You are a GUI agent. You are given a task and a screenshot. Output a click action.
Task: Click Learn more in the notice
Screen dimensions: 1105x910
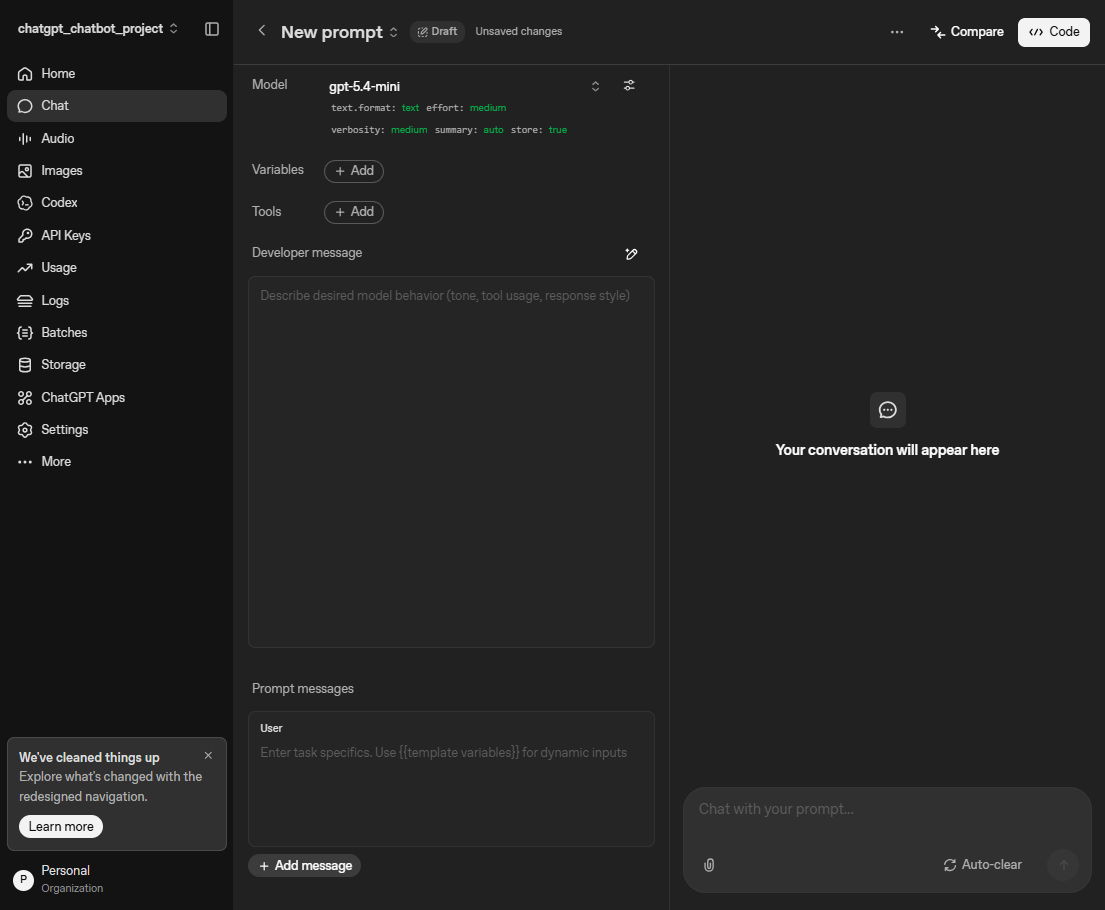[61, 826]
